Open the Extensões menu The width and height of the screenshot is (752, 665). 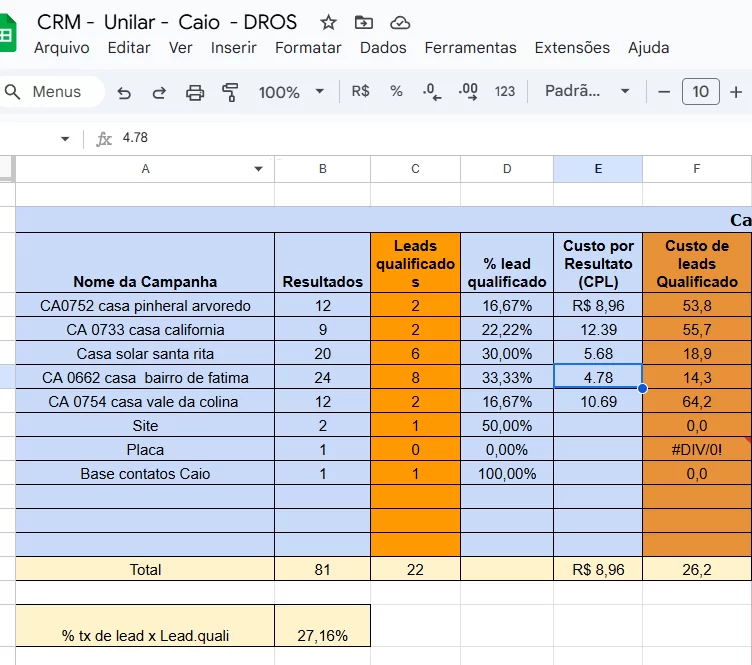[x=572, y=48]
